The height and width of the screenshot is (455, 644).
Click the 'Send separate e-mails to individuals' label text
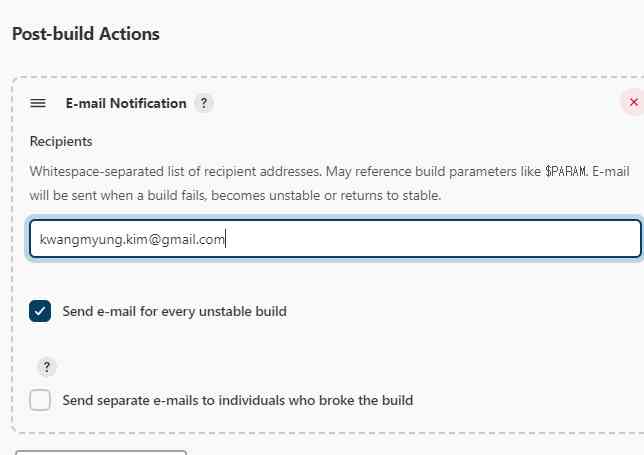(237, 400)
